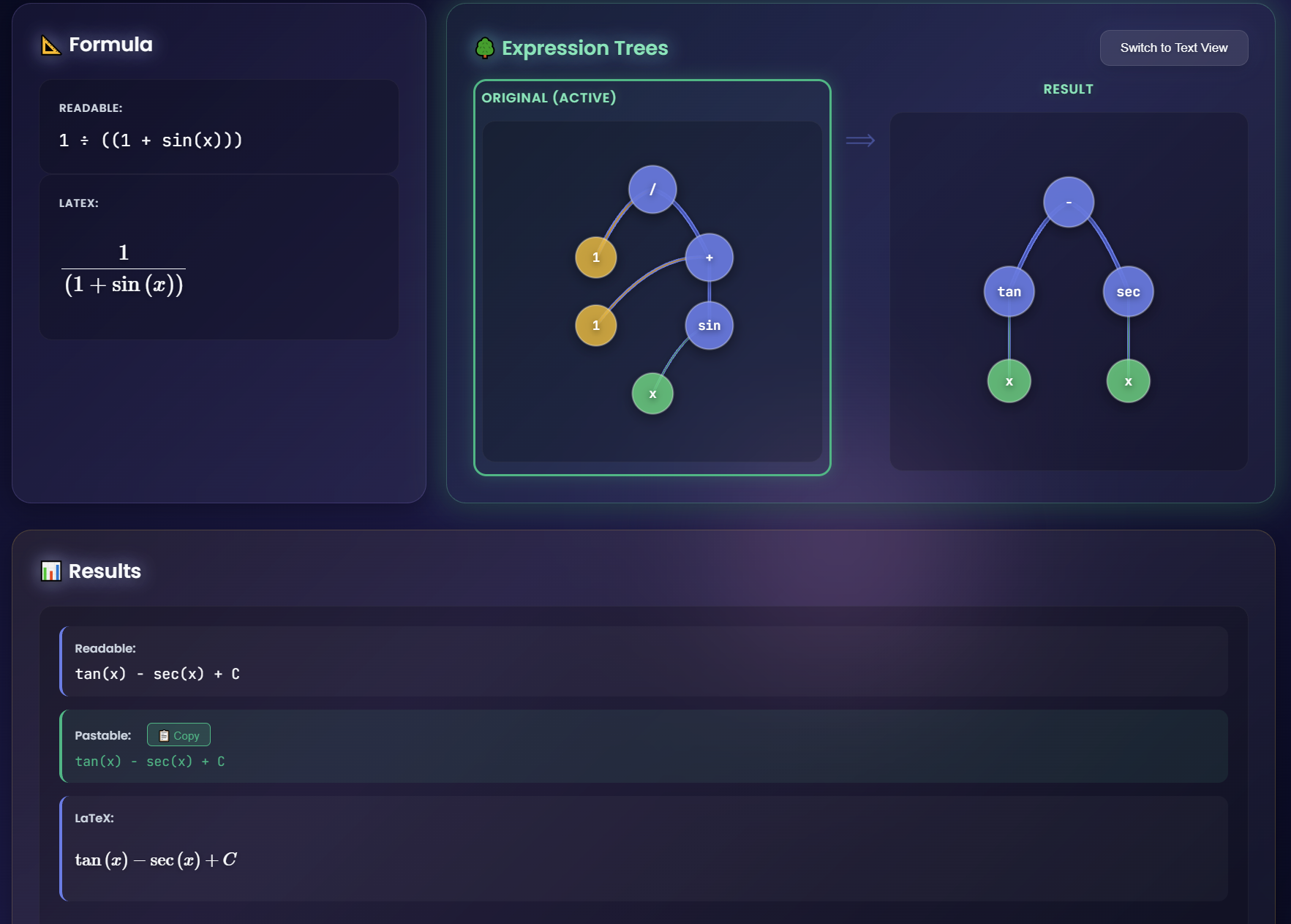Click the green pastable result text
The image size is (1291, 924).
150,762
